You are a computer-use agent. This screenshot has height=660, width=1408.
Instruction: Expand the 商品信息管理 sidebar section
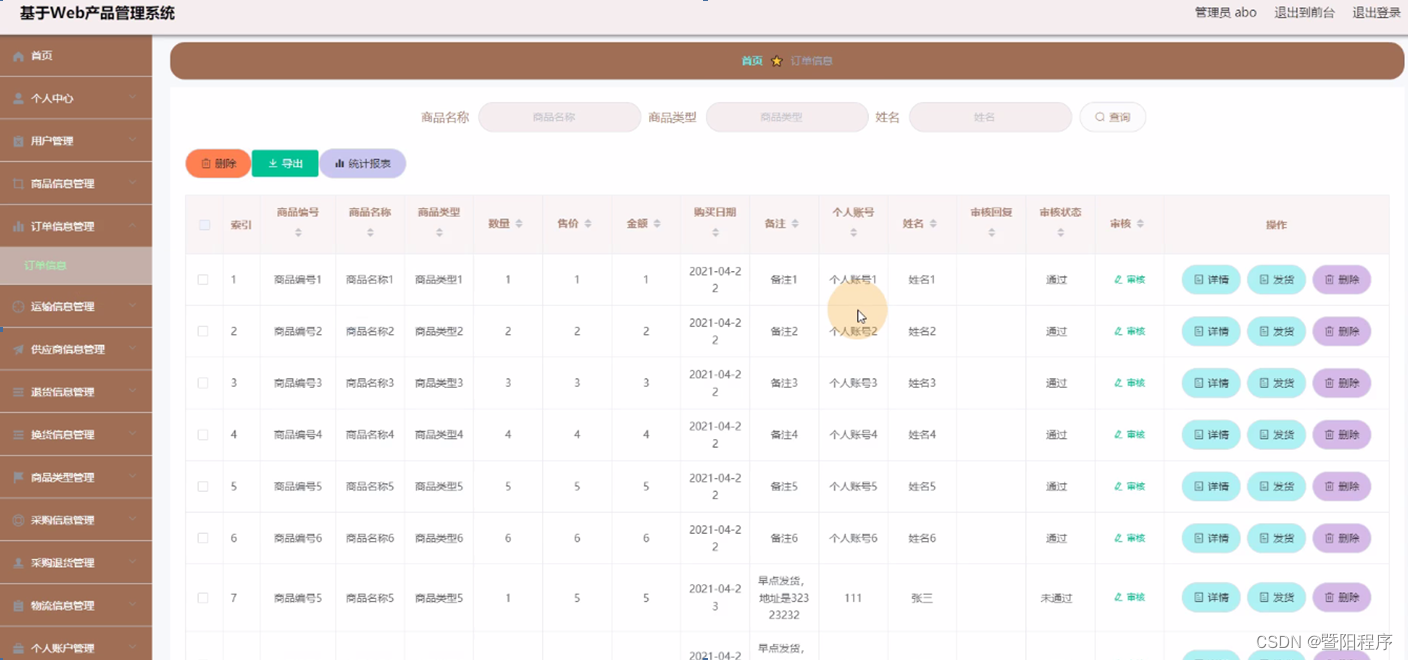75,183
